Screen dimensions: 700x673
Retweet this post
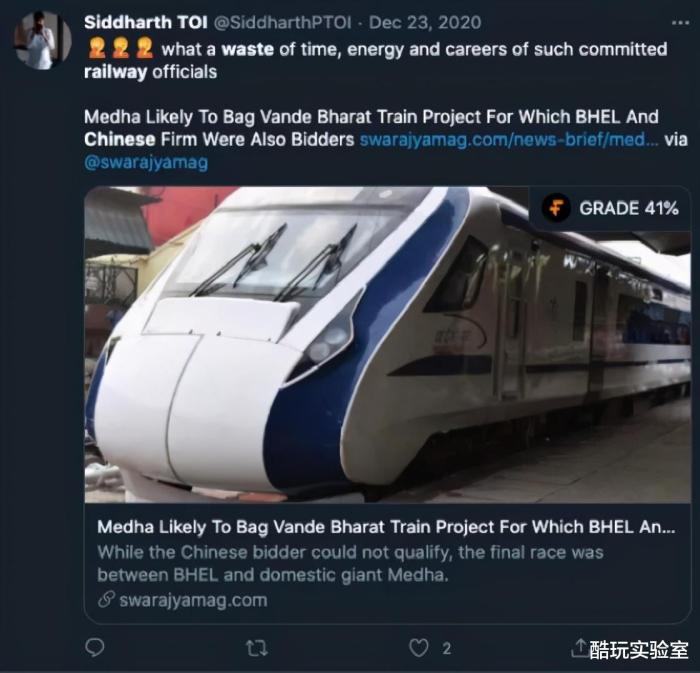[257, 648]
